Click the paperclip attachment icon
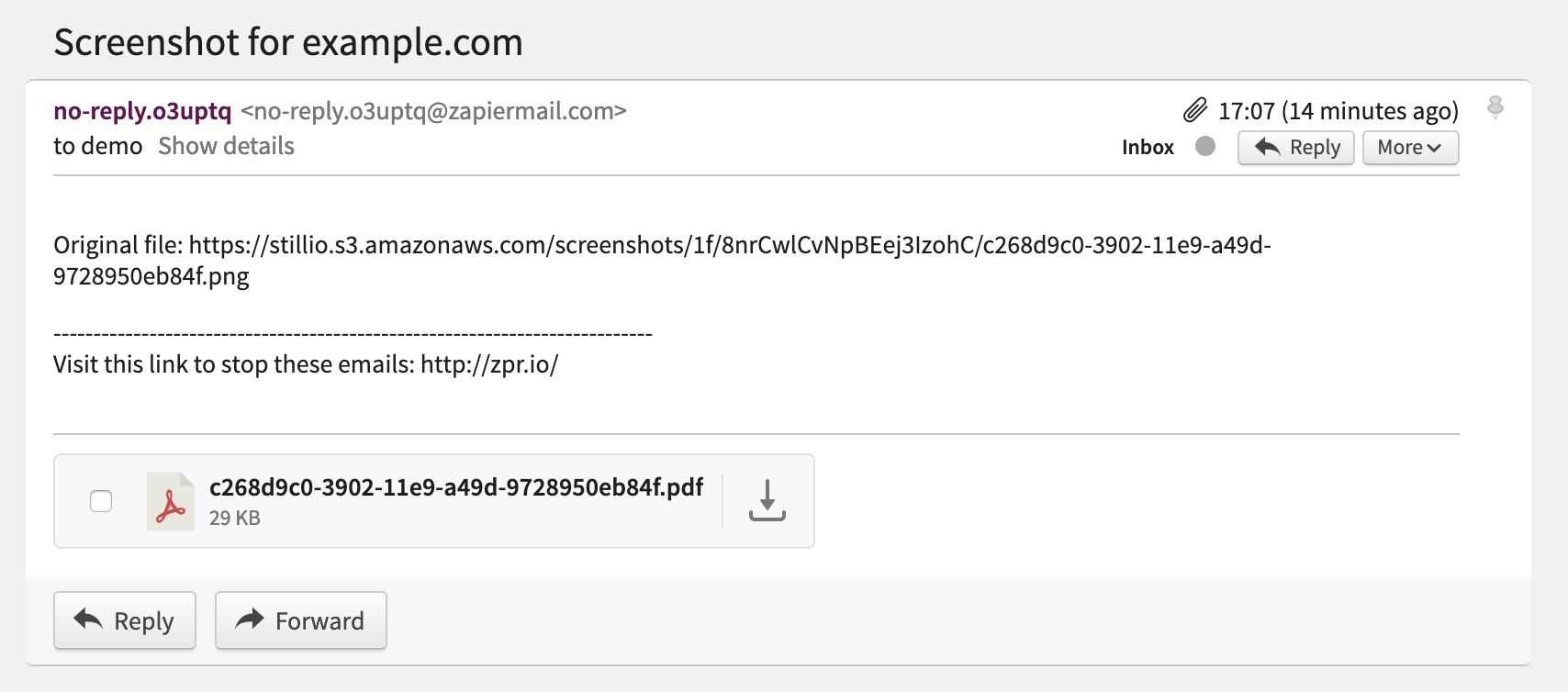 pyautogui.click(x=1194, y=111)
